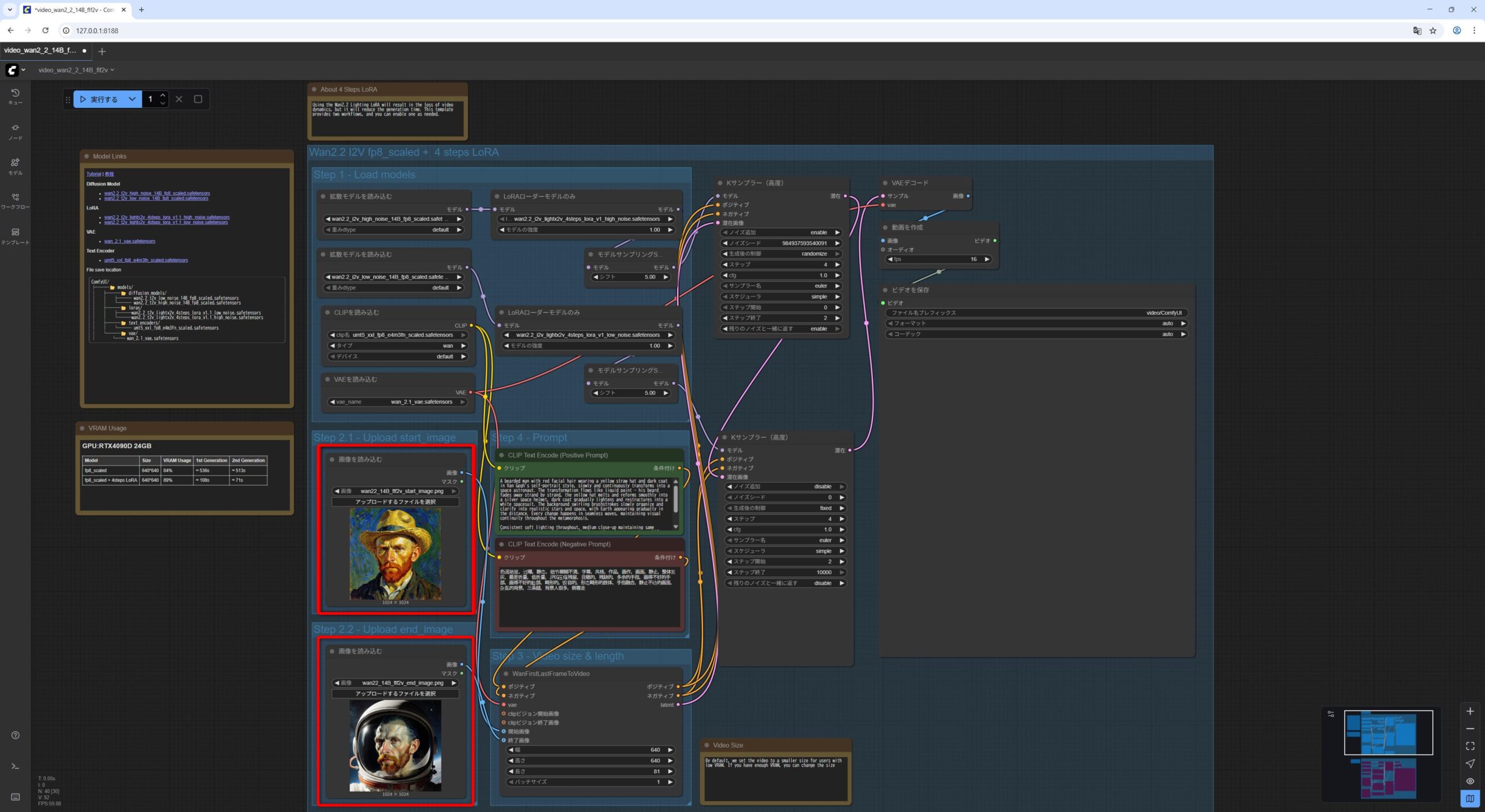Click the Van Gogh start image thumbnail
Screen dimensions: 1485x812
[395, 554]
